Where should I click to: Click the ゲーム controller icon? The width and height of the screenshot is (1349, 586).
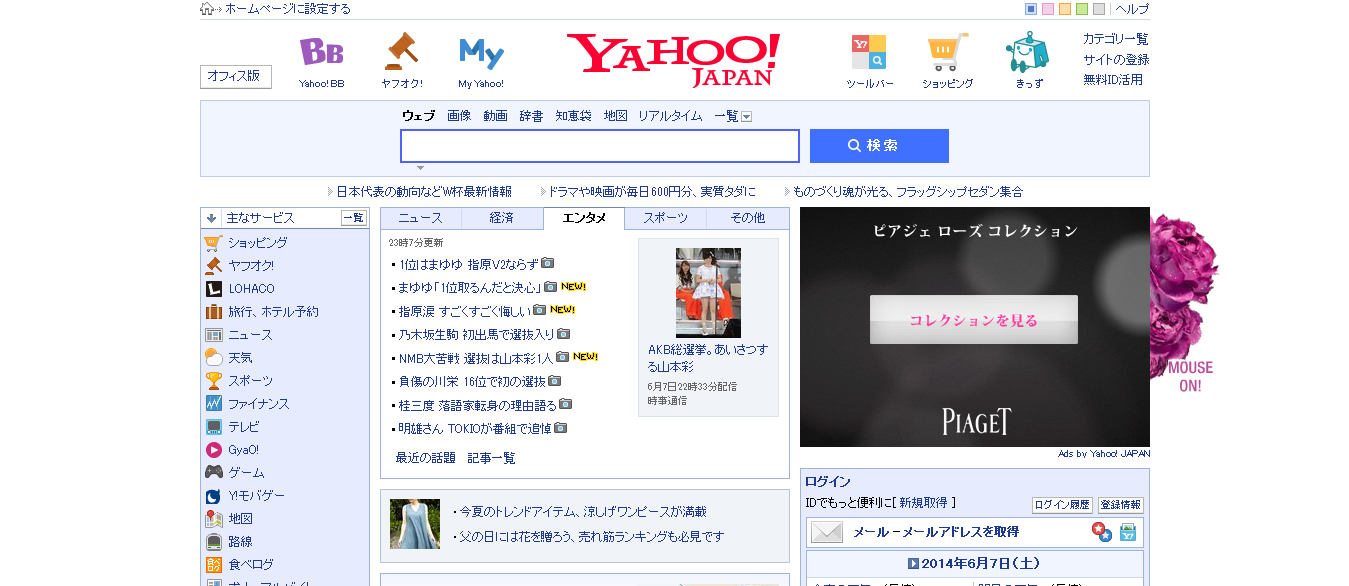(x=213, y=473)
